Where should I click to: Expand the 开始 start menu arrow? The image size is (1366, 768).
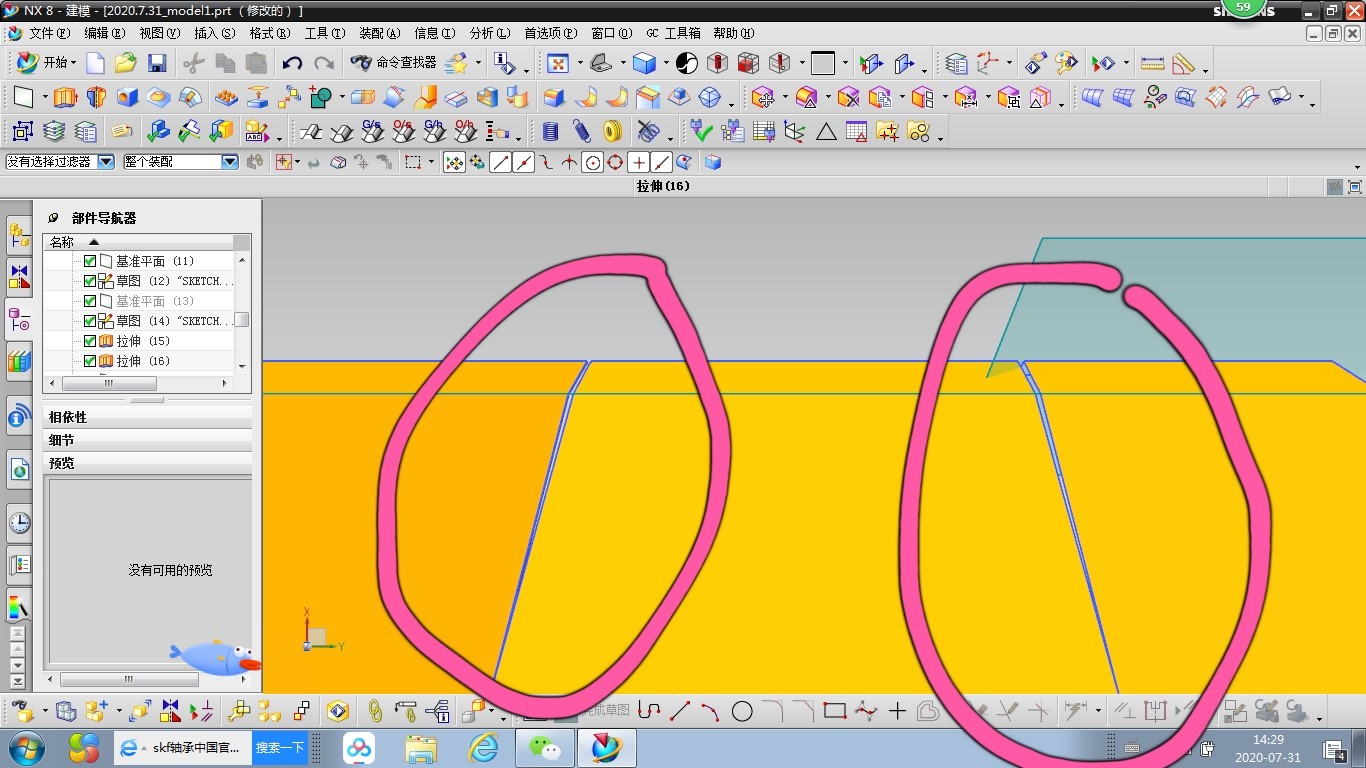point(73,63)
